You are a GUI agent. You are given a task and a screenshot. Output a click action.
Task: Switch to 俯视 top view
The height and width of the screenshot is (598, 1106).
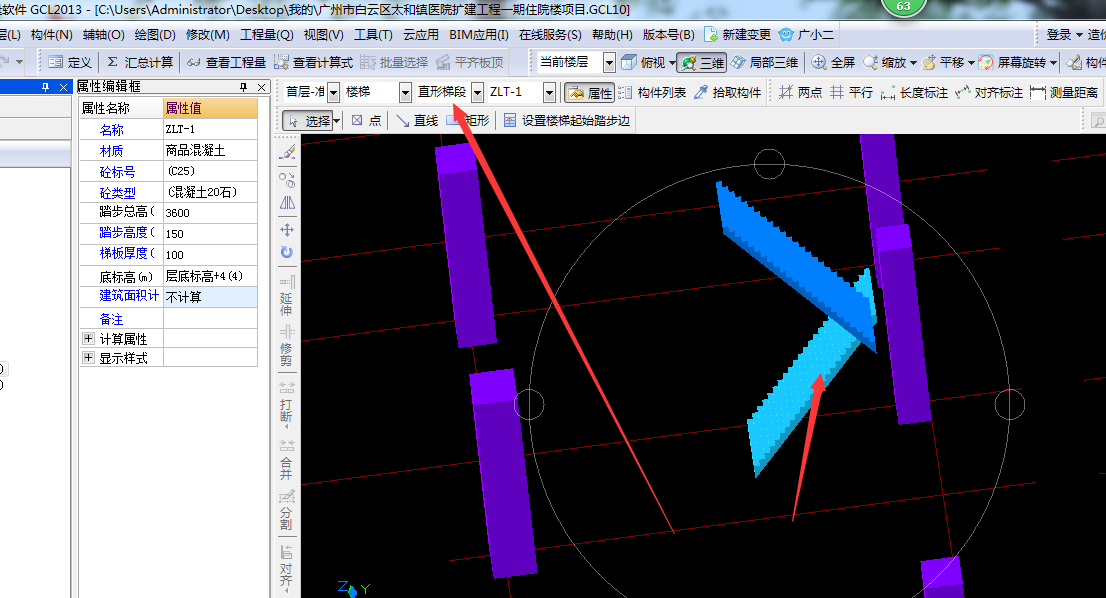(644, 63)
